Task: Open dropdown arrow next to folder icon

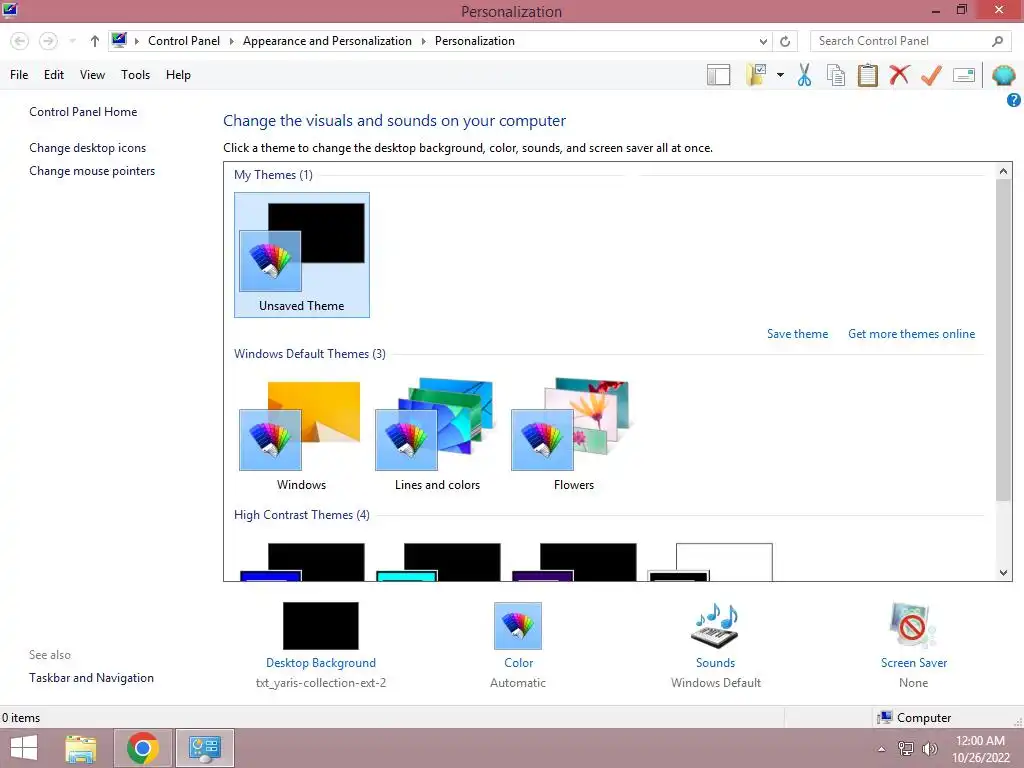Action: (780, 74)
